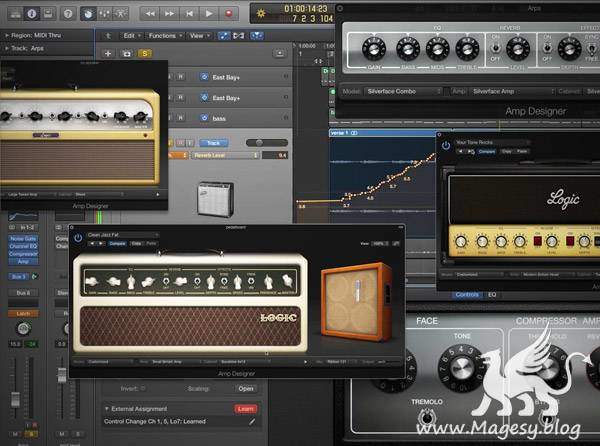This screenshot has width=600, height=446.
Task: Click the Global Tracks button in track header
Action: (280, 53)
